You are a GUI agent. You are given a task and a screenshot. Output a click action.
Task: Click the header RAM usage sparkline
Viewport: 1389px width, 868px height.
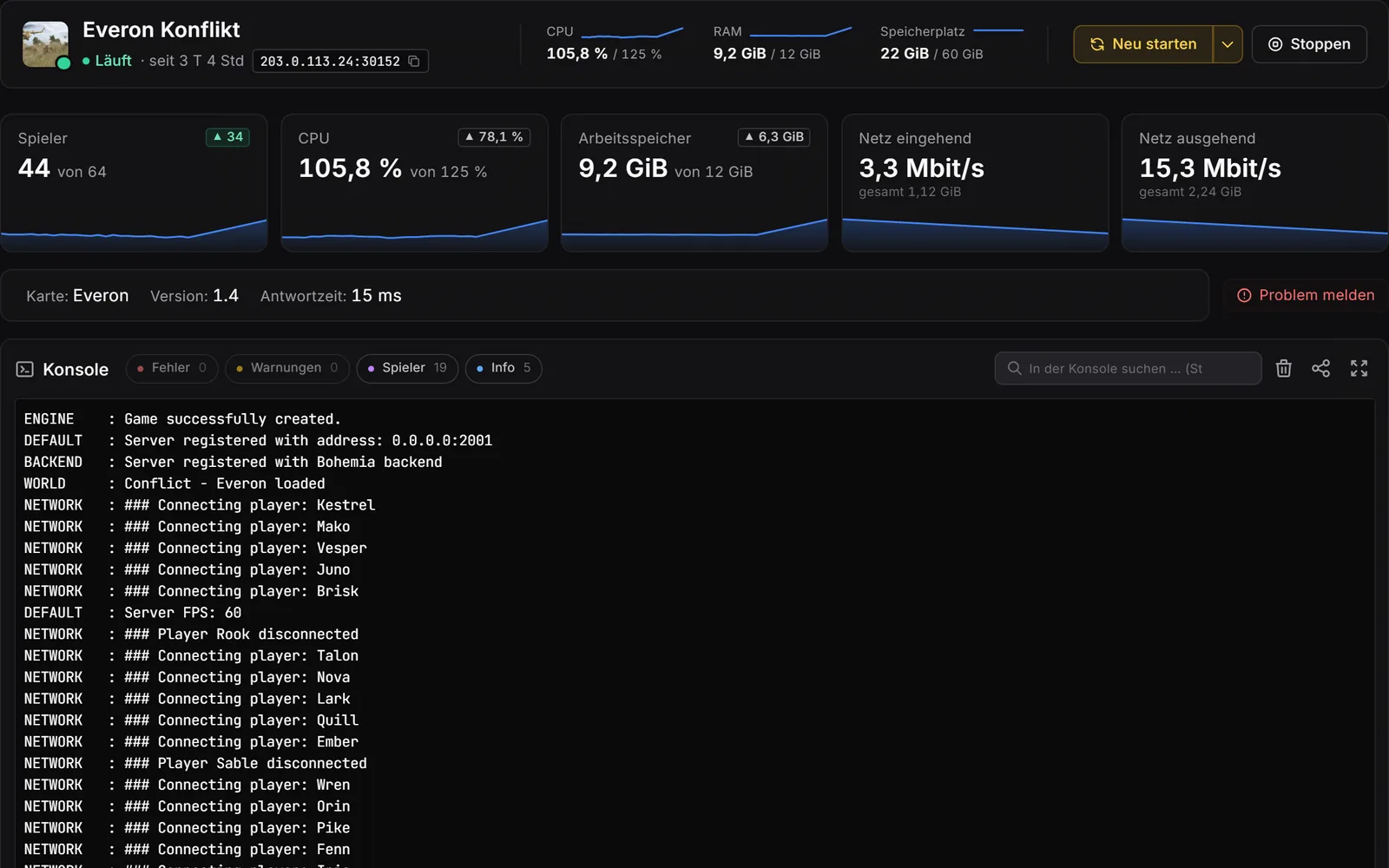click(800, 32)
